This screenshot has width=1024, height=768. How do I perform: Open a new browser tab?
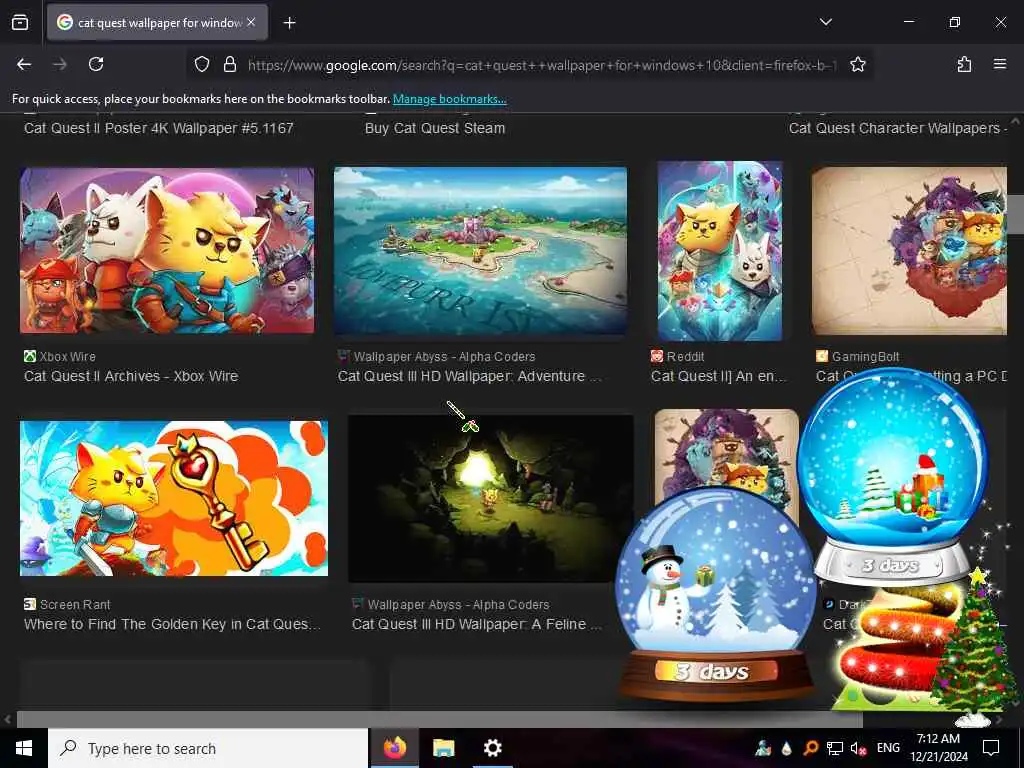(289, 23)
